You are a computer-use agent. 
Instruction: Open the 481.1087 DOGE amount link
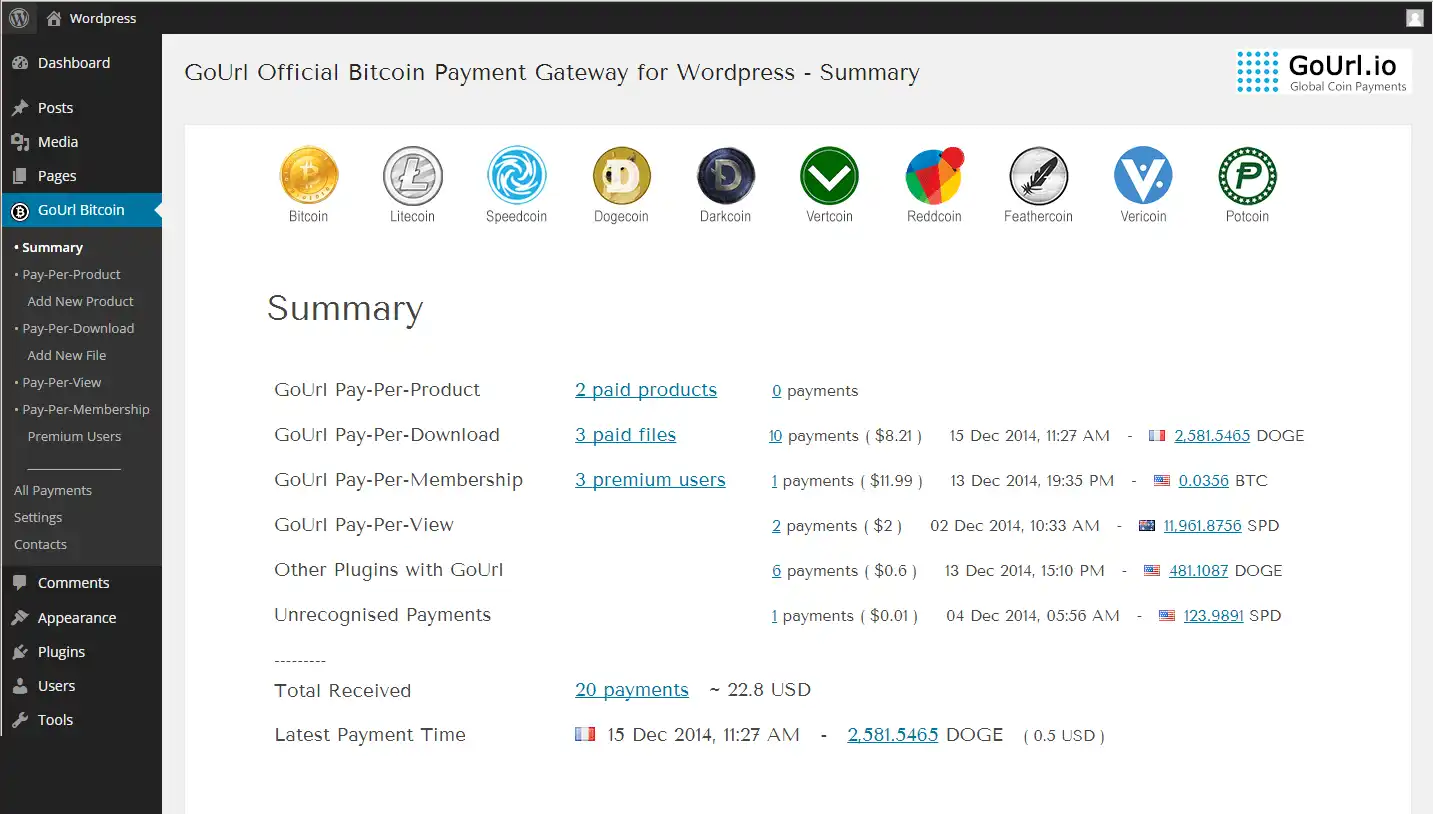(x=1199, y=571)
